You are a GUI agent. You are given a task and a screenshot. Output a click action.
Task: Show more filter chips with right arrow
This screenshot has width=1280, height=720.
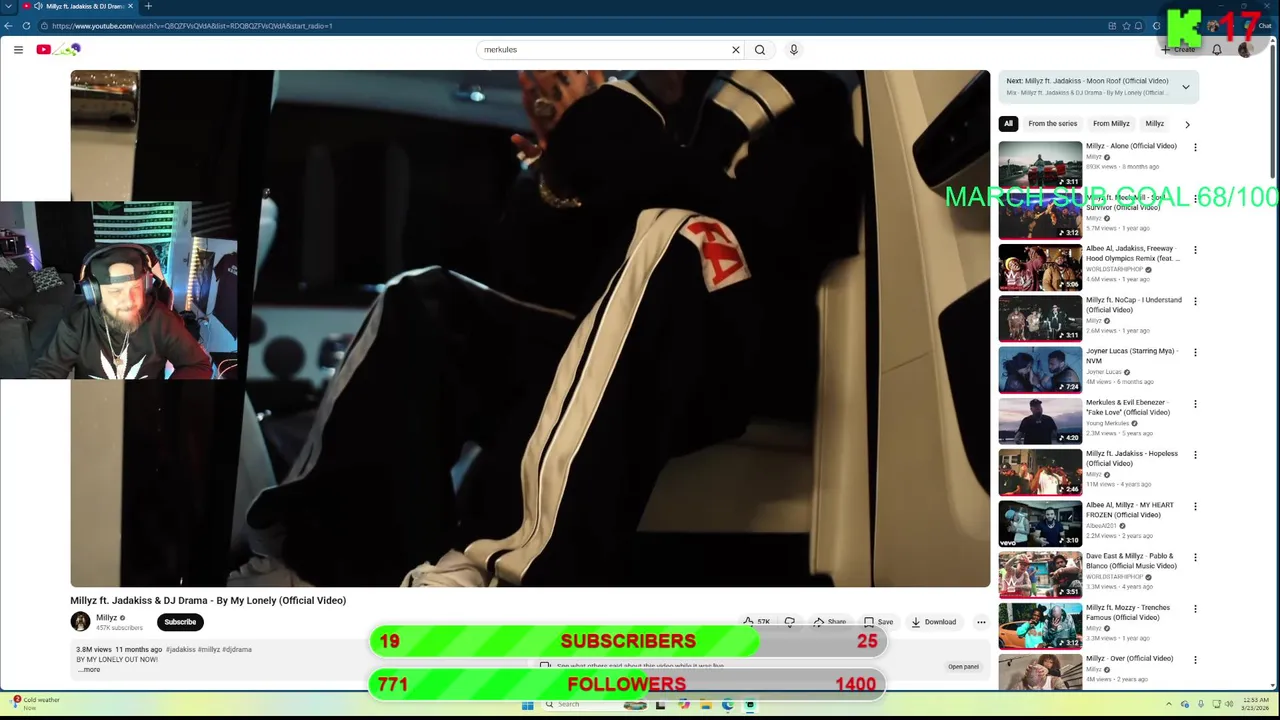(x=1187, y=124)
